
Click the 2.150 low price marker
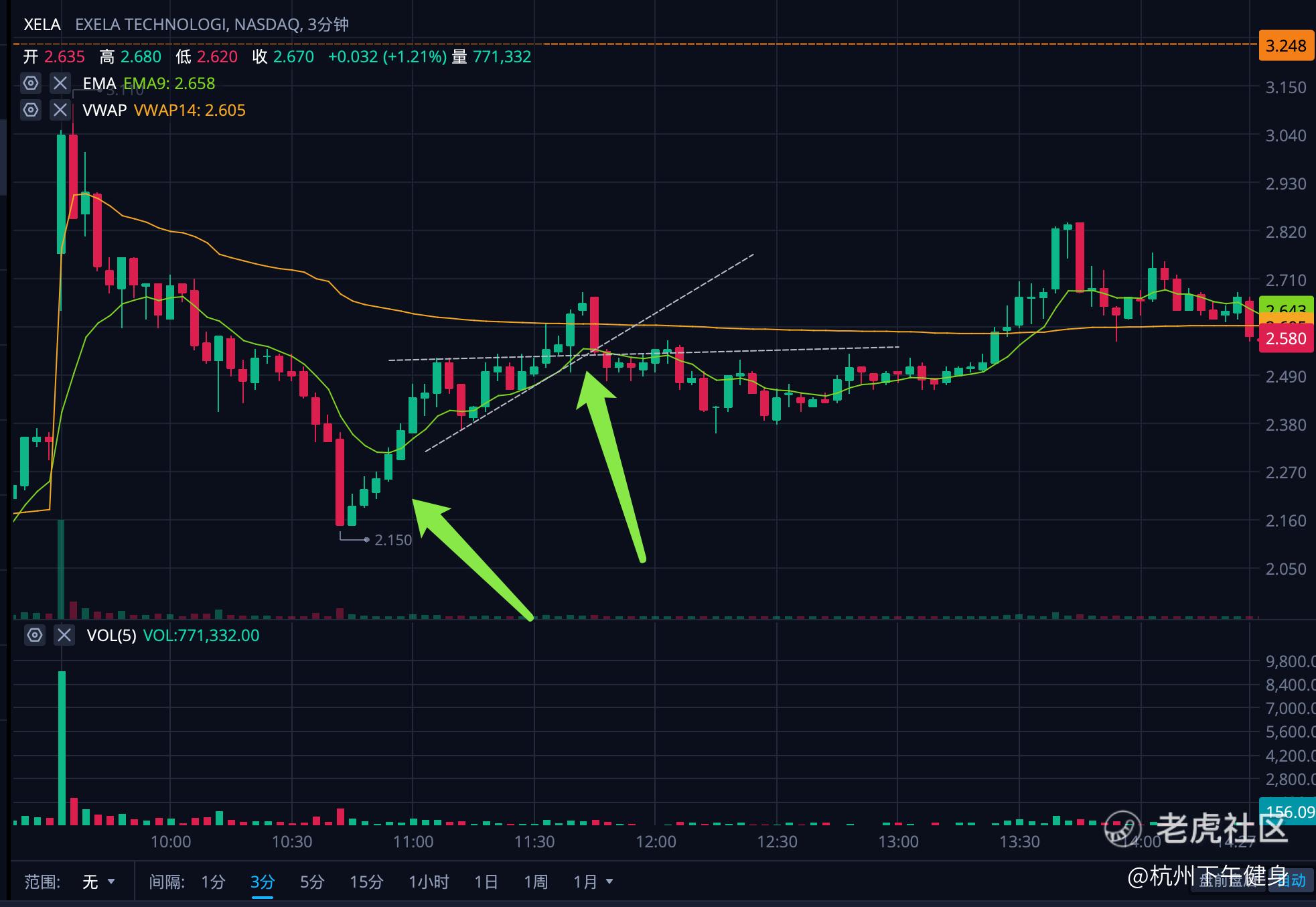(392, 540)
